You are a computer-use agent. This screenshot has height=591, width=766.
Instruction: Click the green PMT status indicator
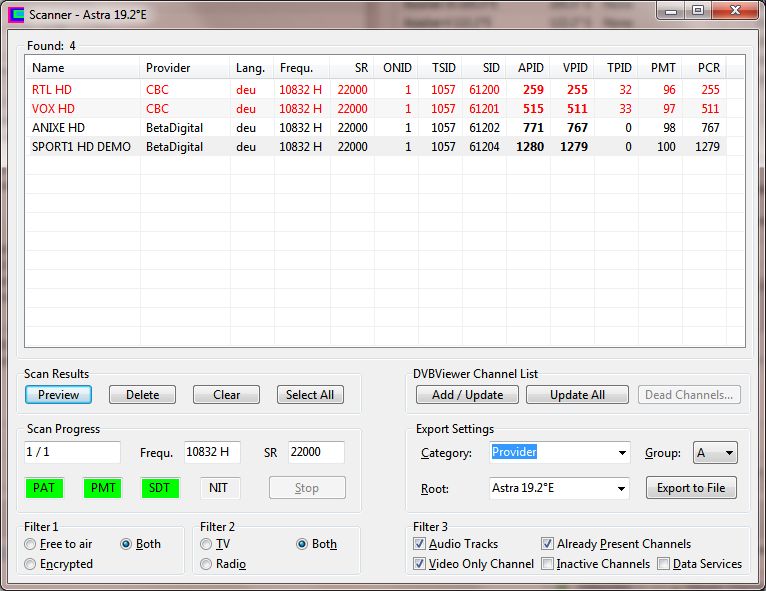102,488
